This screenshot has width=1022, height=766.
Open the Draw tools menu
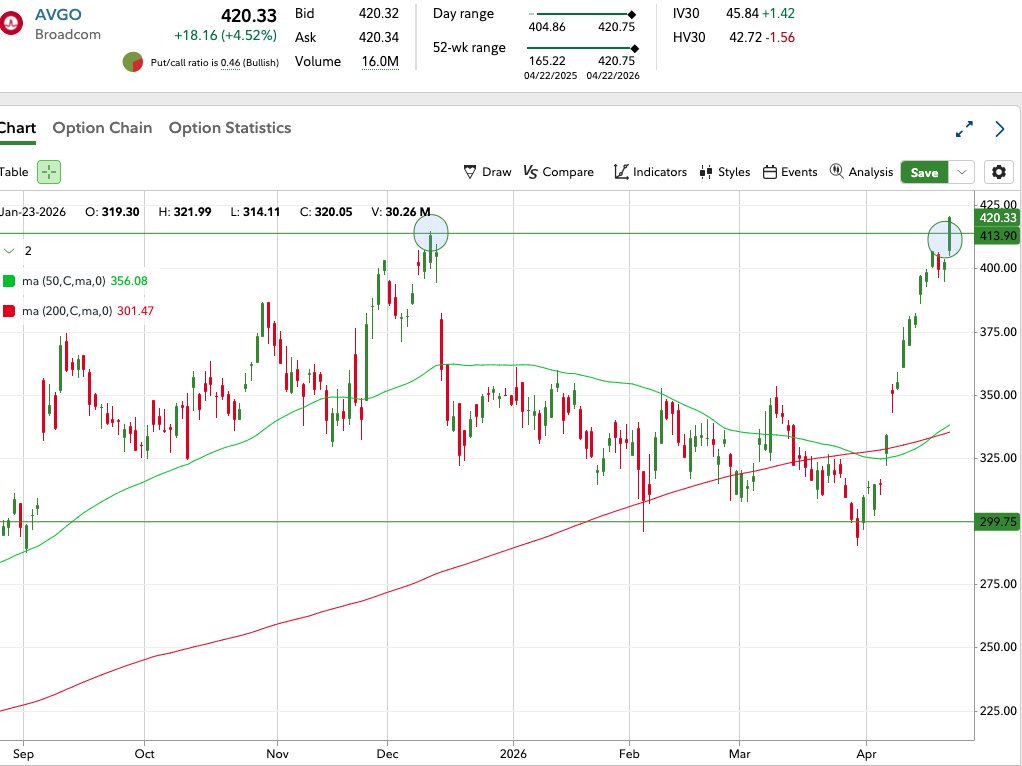click(488, 172)
